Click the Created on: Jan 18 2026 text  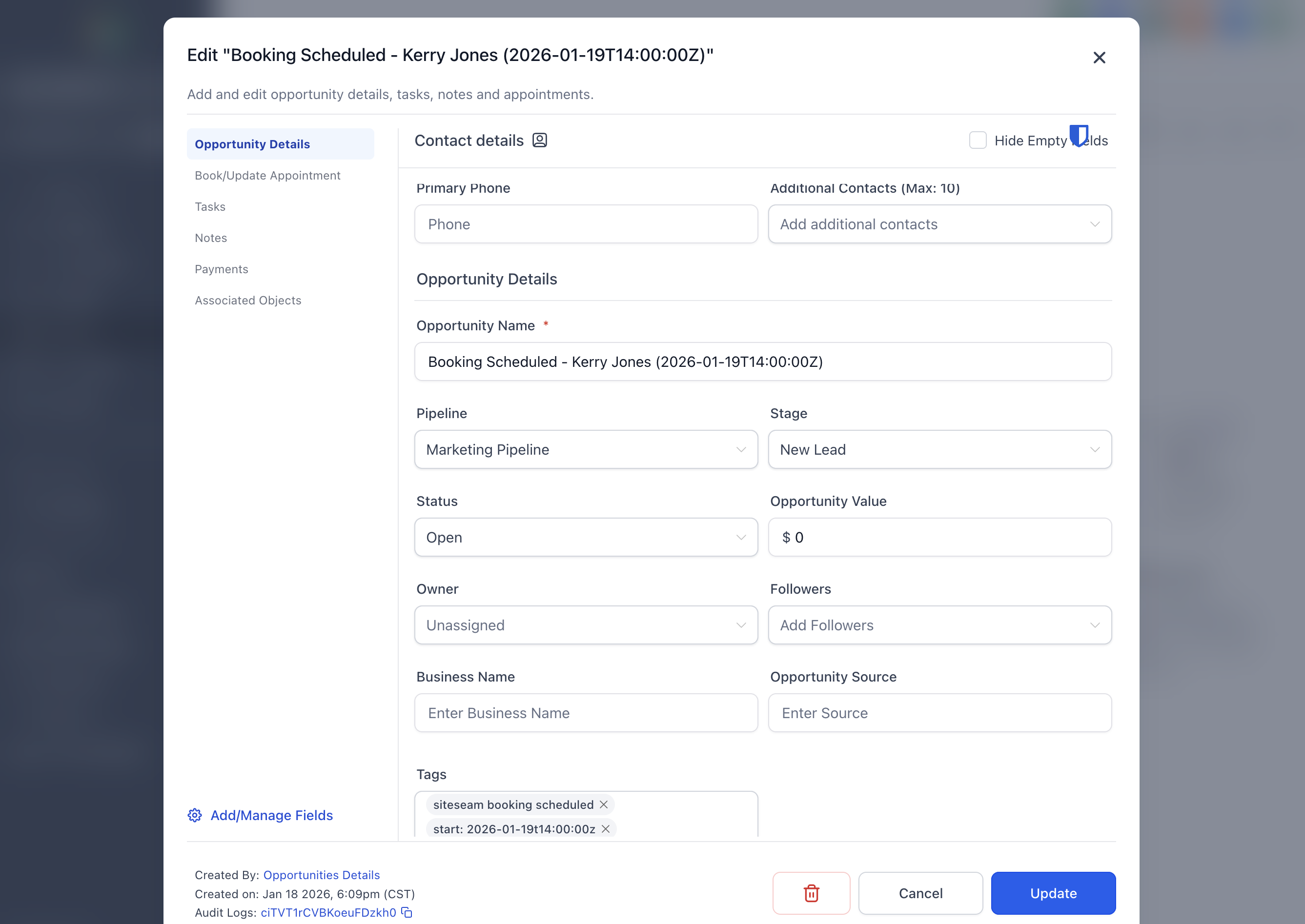tap(305, 893)
